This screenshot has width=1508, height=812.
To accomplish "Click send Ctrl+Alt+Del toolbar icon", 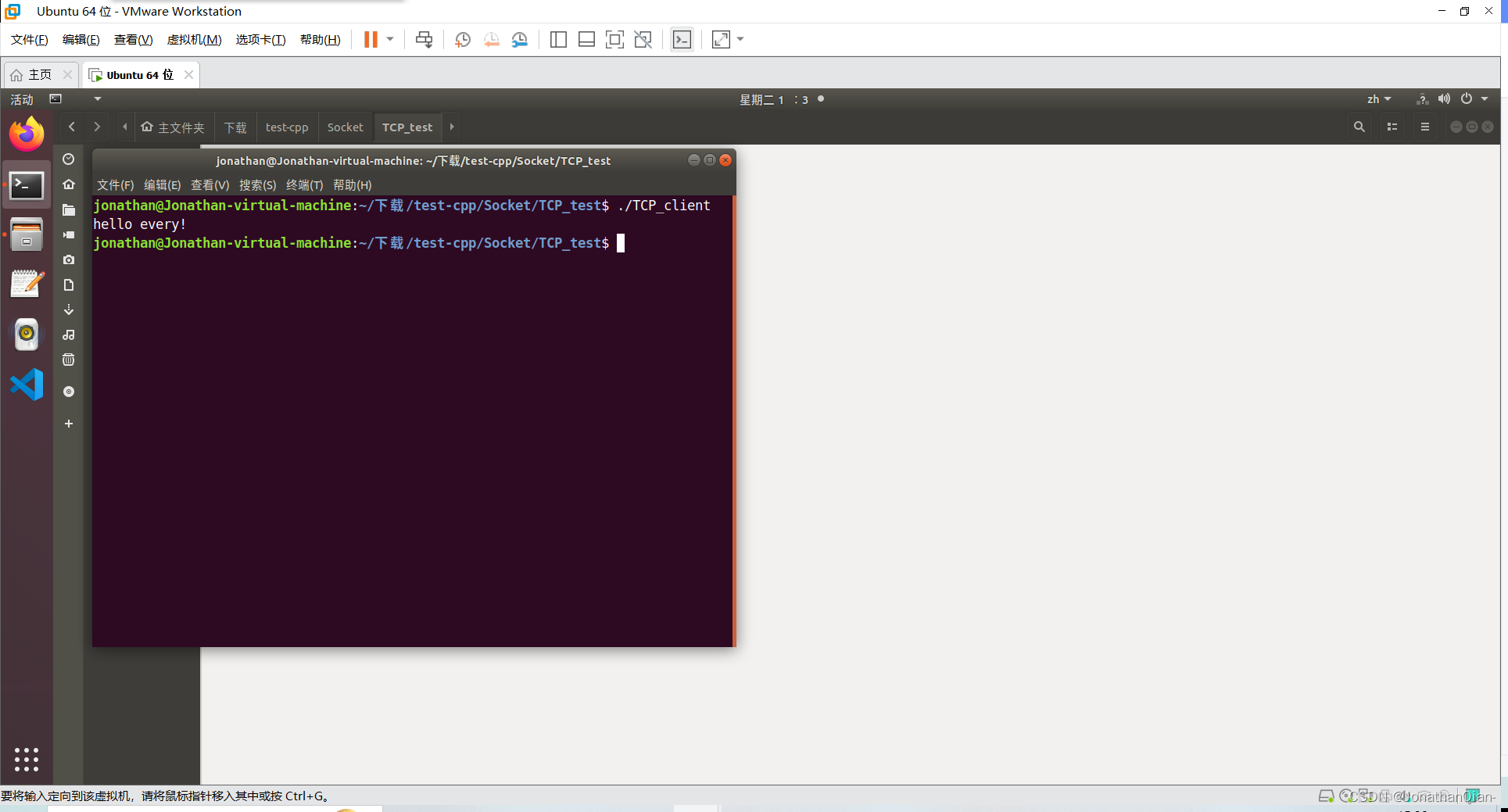I will 424,40.
